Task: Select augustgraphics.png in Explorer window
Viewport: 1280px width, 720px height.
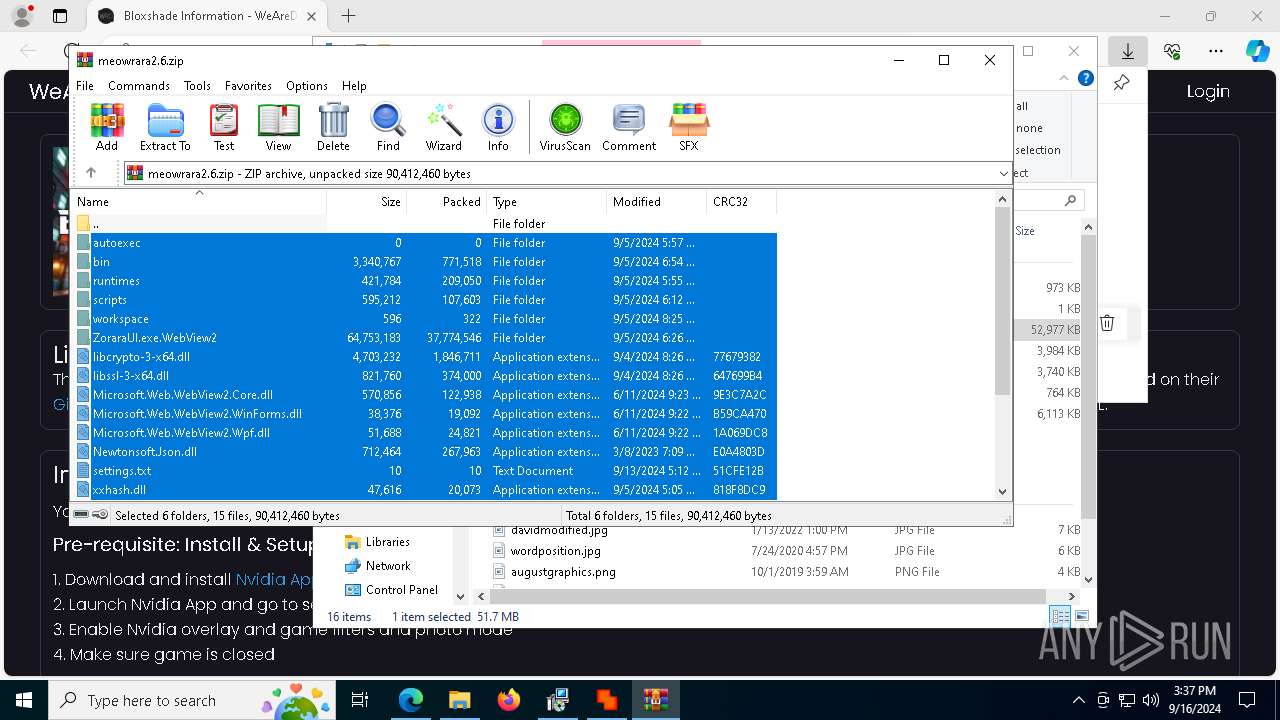Action: (x=562, y=572)
